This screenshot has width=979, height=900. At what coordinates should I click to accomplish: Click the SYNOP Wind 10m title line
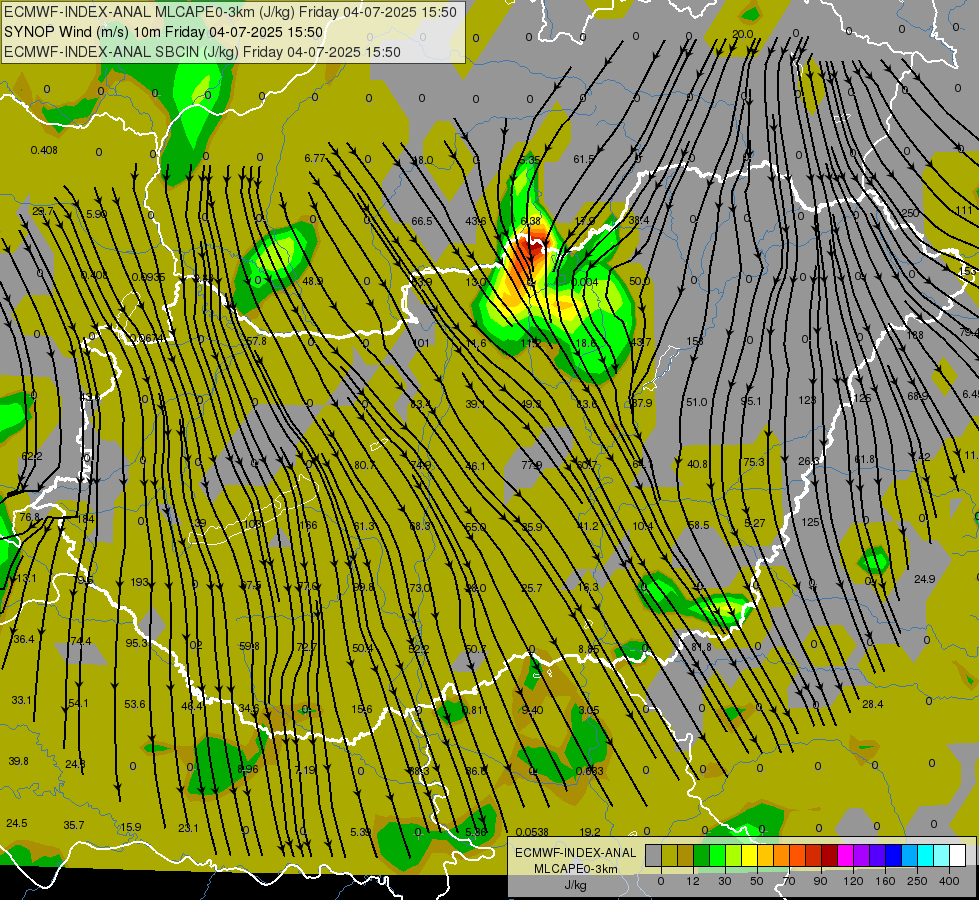pyautogui.click(x=164, y=32)
